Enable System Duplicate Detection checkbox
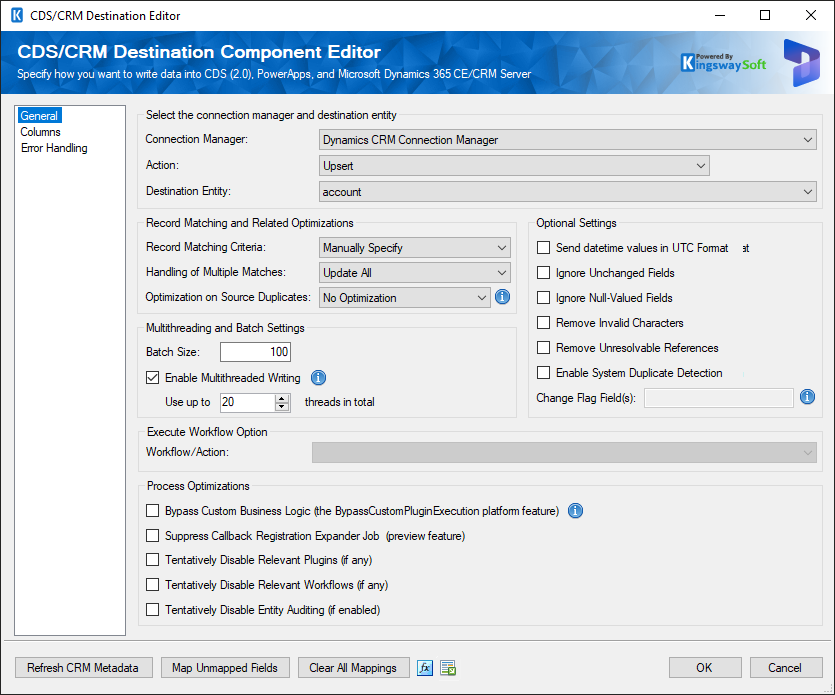The width and height of the screenshot is (835, 695). point(543,373)
